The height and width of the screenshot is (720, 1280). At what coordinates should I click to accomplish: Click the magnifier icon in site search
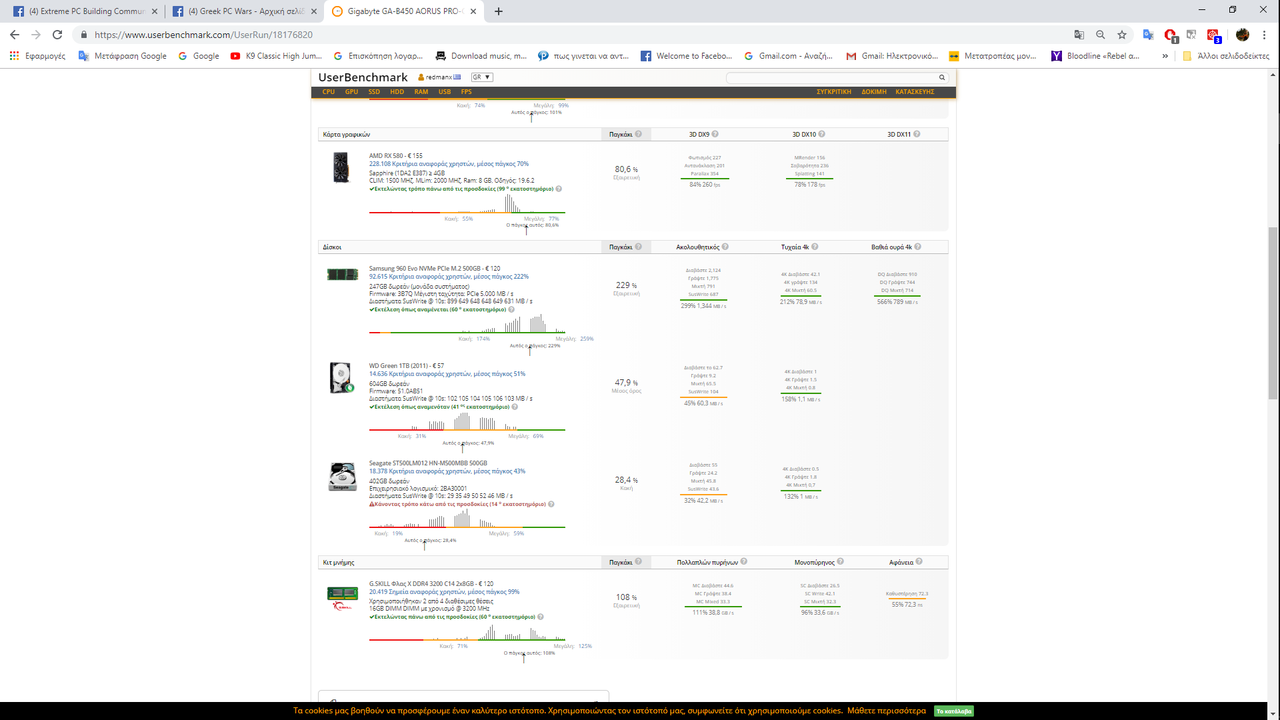pos(942,77)
